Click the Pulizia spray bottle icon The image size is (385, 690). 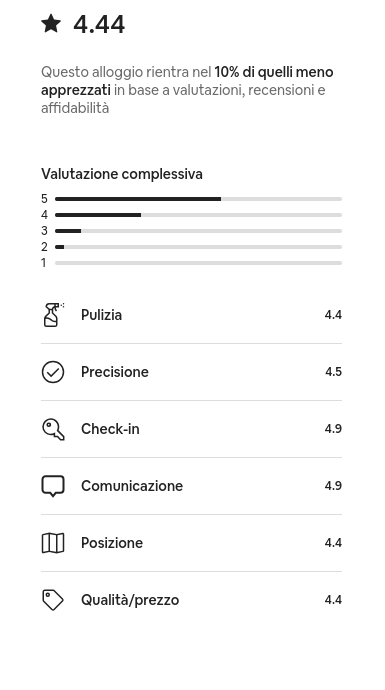pos(53,315)
